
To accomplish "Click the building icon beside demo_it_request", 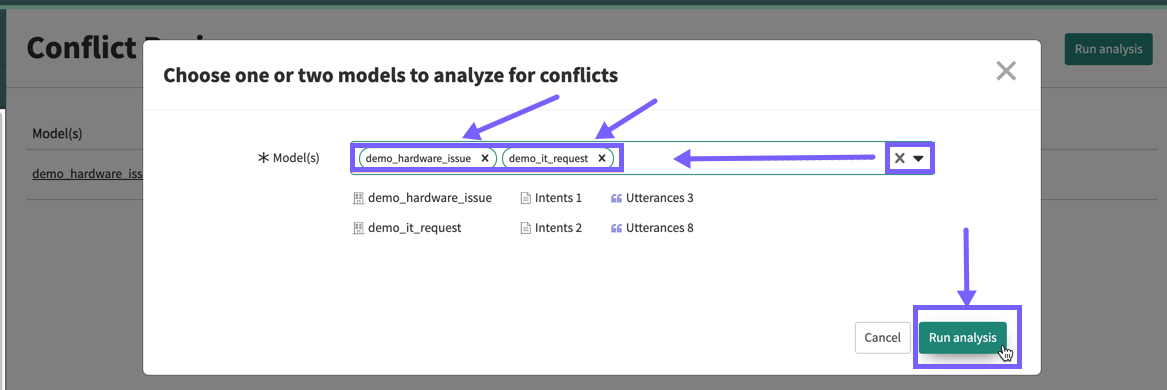I will pos(358,228).
